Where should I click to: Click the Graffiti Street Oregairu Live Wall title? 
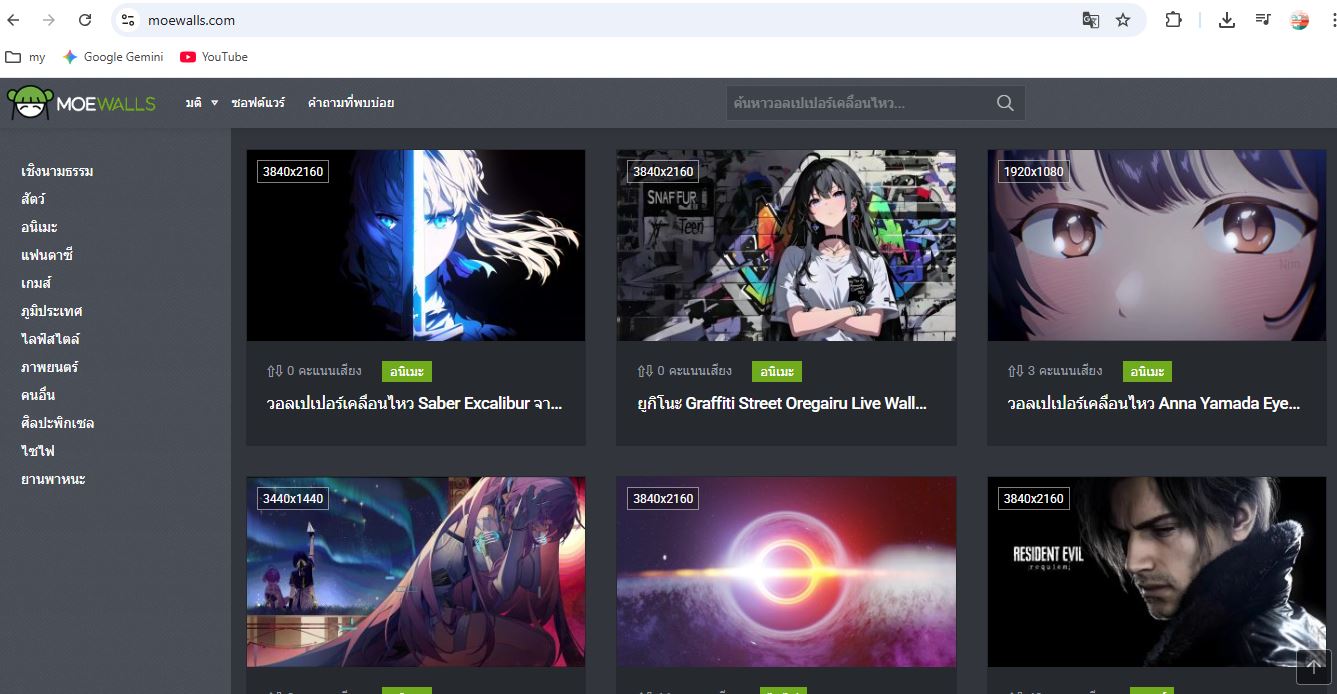[x=782, y=404]
